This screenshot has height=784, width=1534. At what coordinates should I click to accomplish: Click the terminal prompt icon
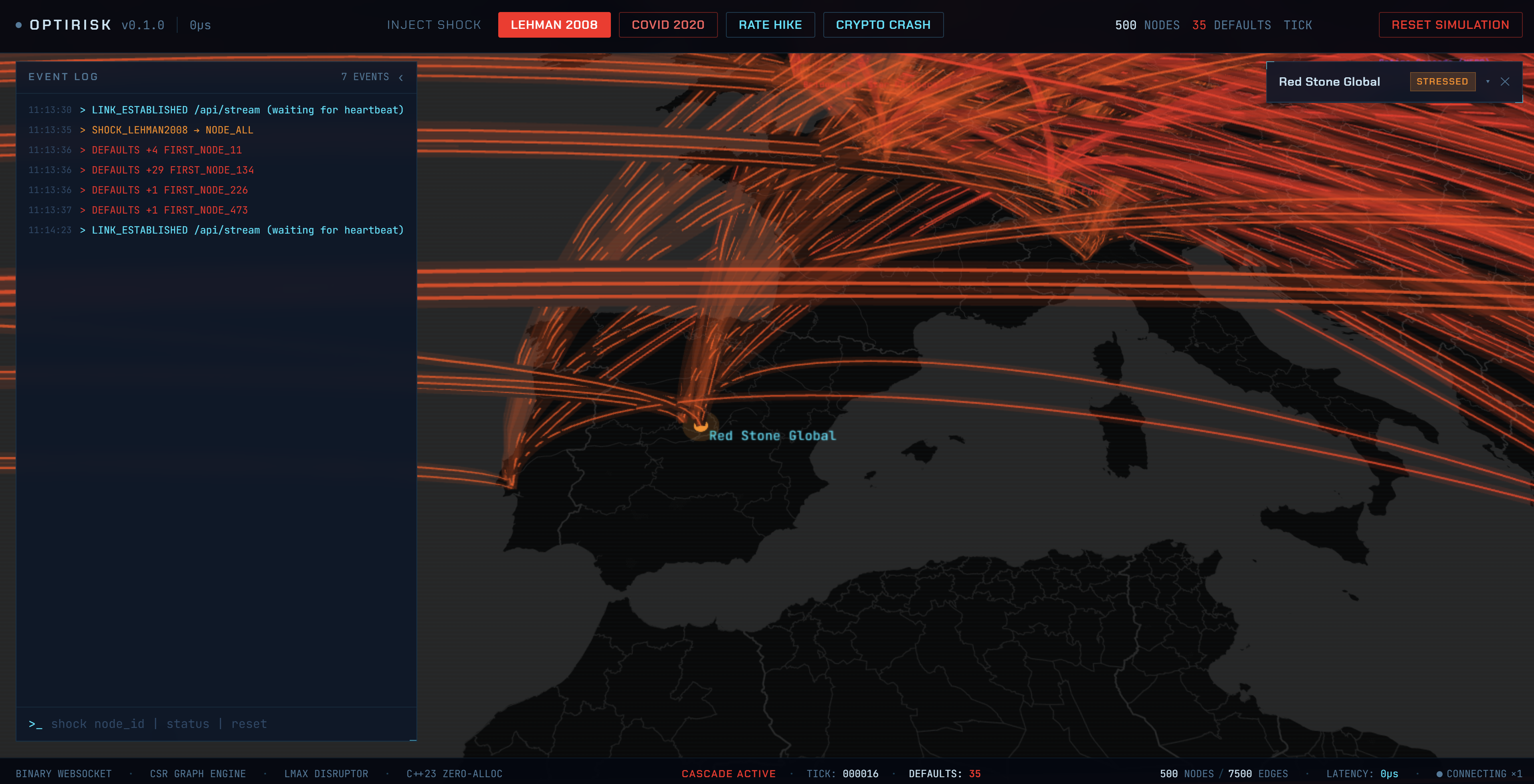pyautogui.click(x=35, y=724)
